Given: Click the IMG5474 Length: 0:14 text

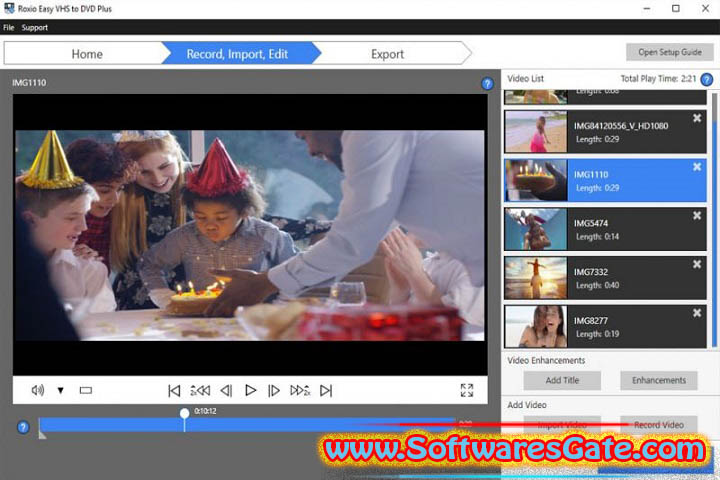Looking at the screenshot, I should [x=597, y=237].
